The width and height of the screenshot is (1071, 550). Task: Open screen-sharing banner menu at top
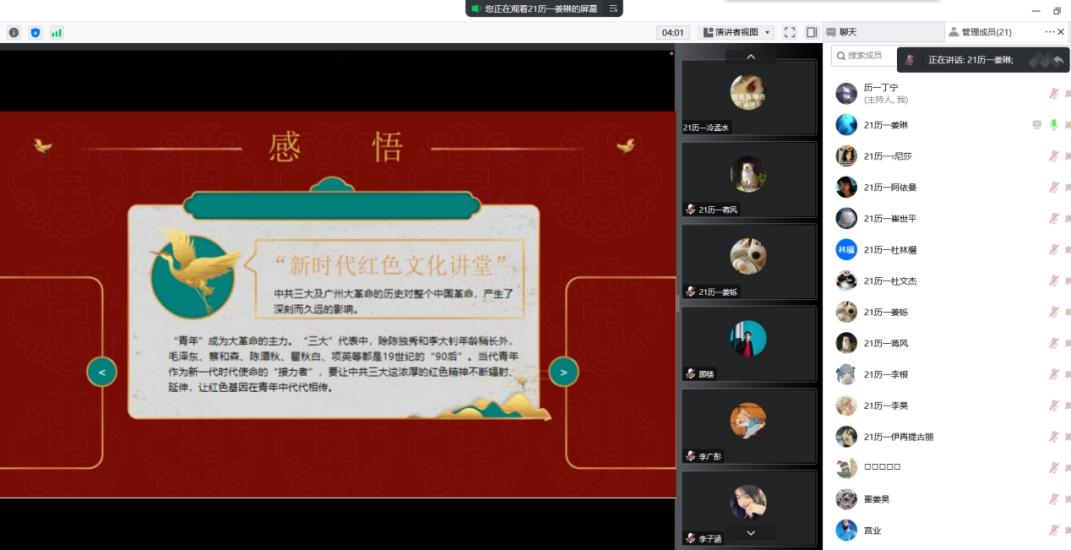click(x=613, y=8)
